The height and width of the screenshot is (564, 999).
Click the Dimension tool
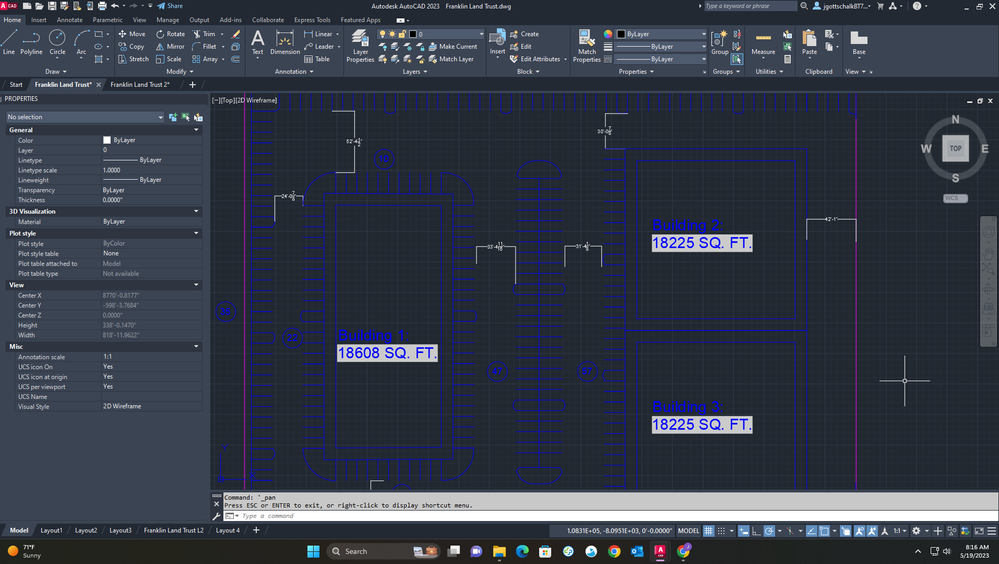pos(285,42)
